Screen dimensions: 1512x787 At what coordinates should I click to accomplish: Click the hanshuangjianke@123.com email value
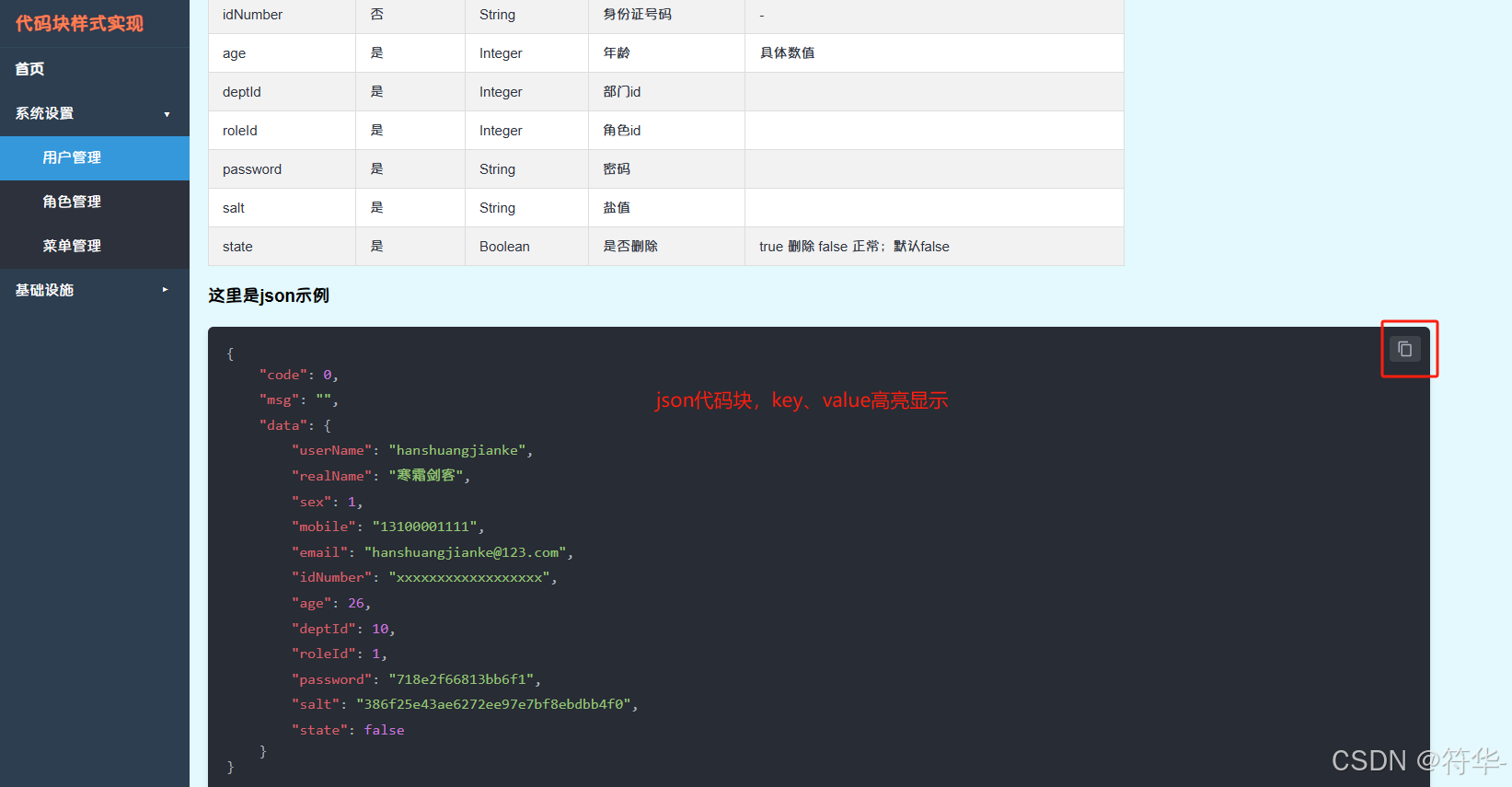point(466,552)
